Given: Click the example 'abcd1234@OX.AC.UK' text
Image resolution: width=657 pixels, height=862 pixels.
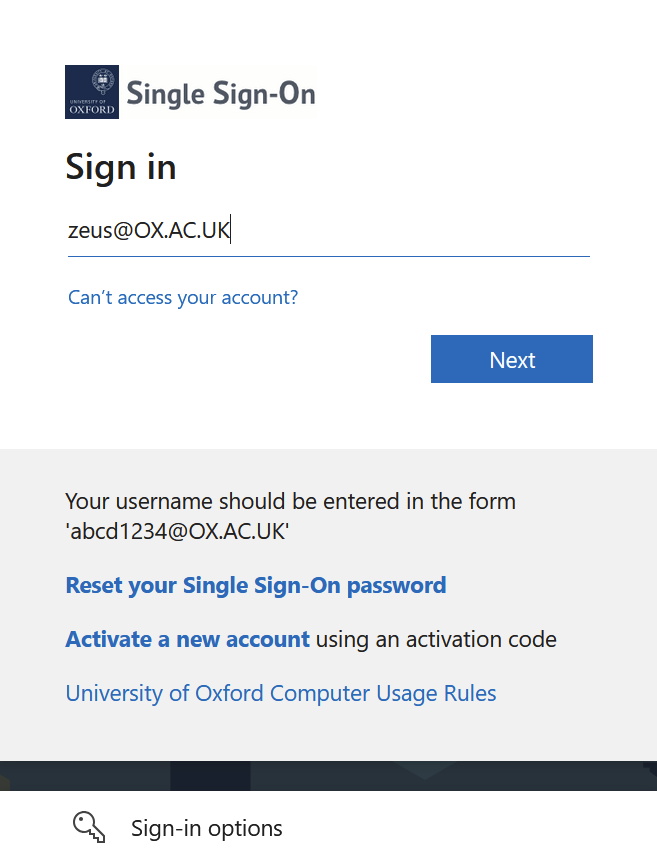Looking at the screenshot, I should click(177, 532).
